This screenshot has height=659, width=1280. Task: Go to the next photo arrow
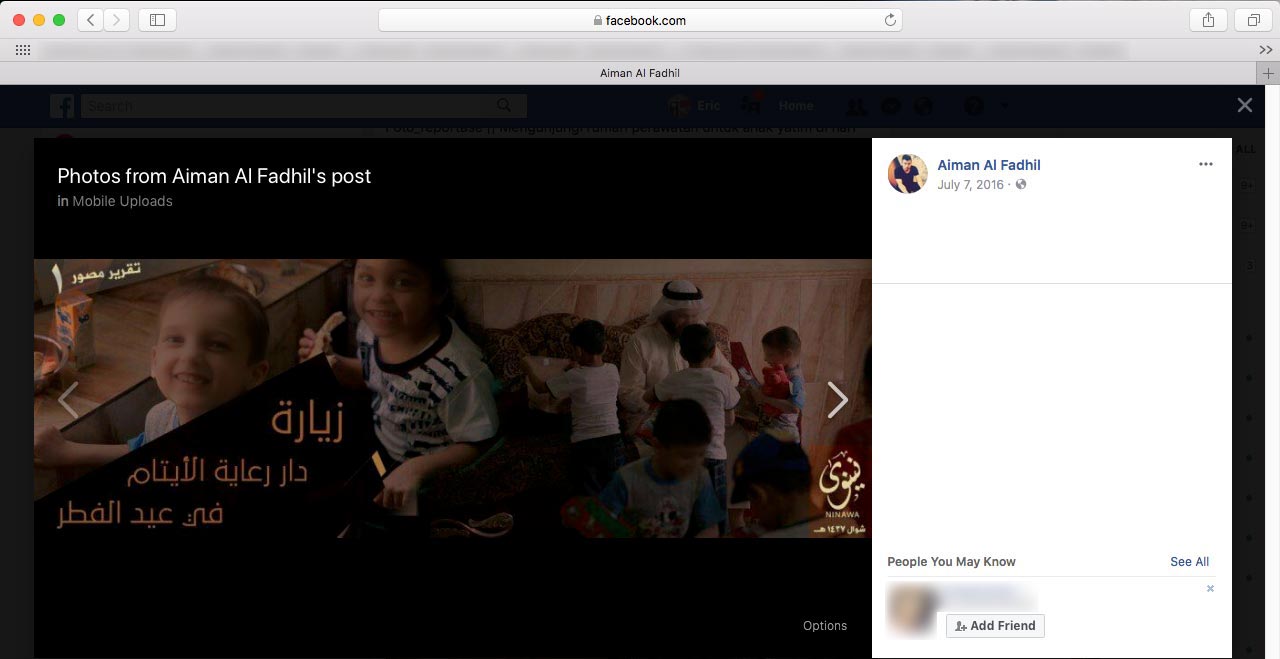(837, 400)
